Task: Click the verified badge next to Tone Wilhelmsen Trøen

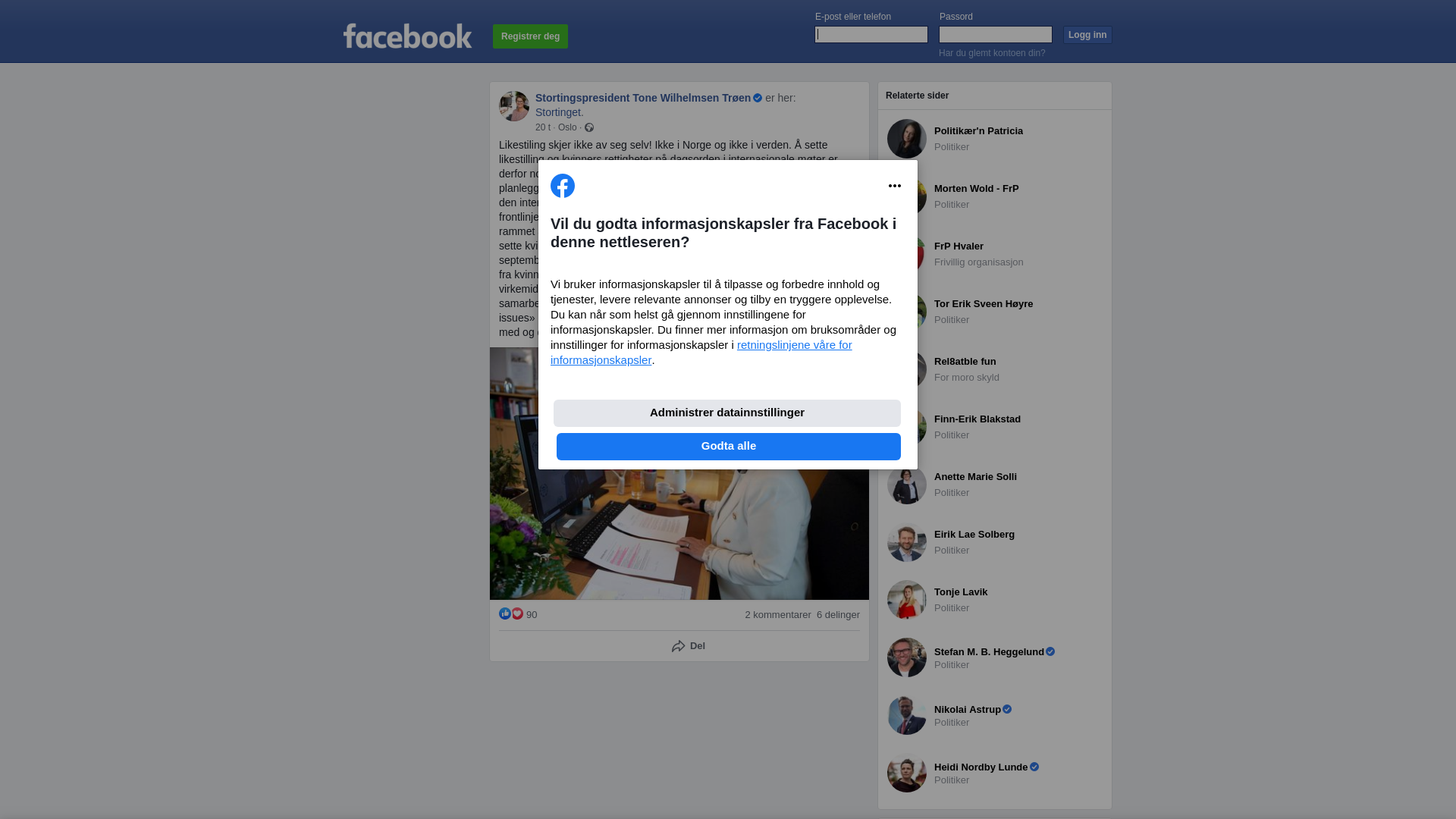Action: click(758, 98)
